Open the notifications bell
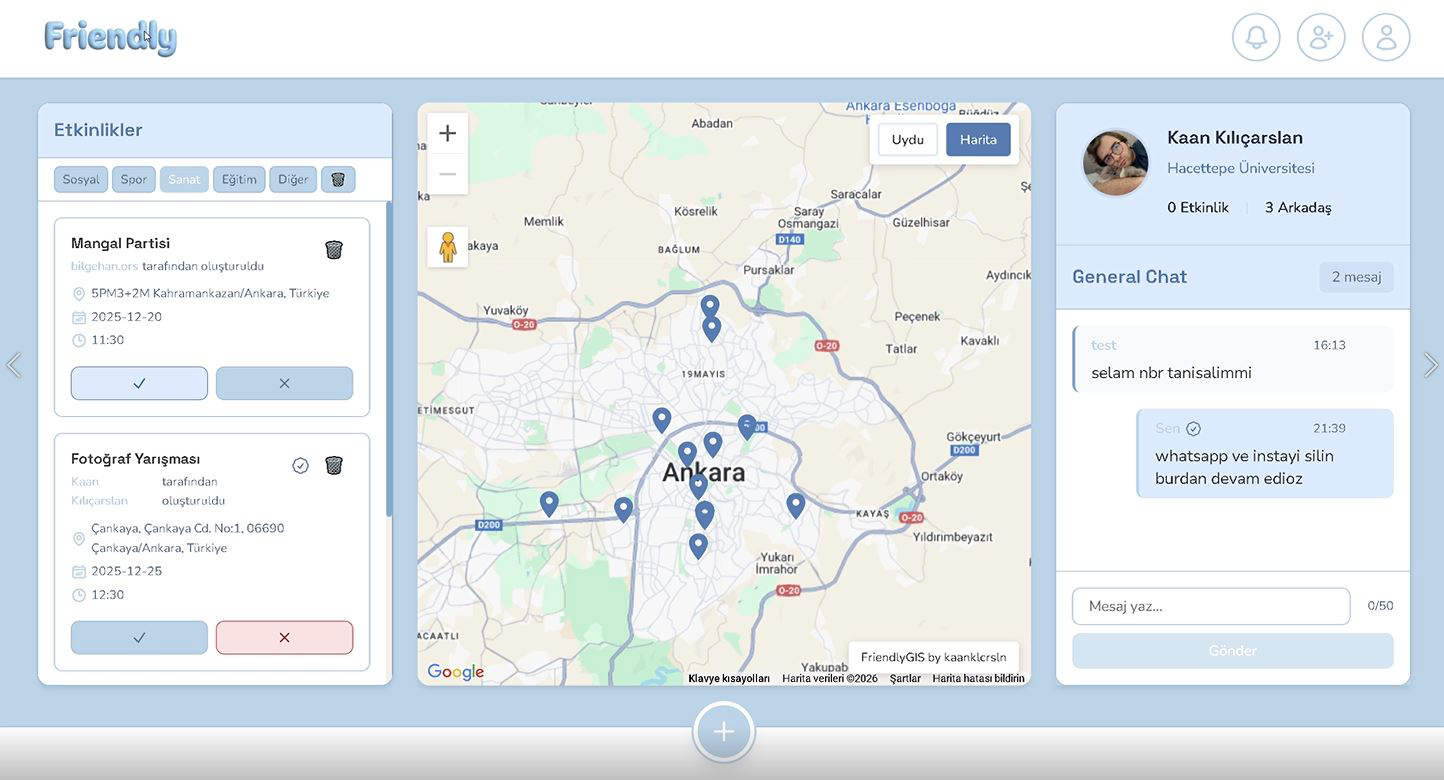The width and height of the screenshot is (1444, 780). [x=1256, y=37]
